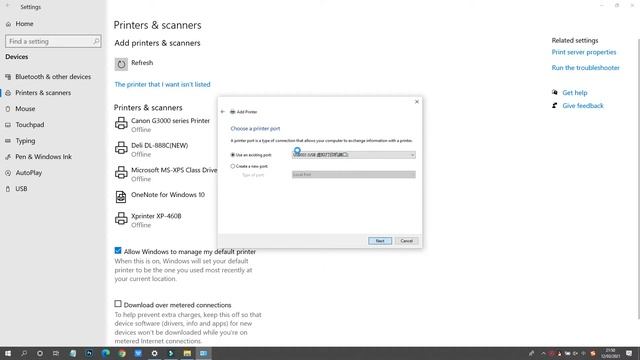This screenshot has height=360, width=640.
Task: Open the 'Type of port' dropdown
Action: click(x=353, y=175)
